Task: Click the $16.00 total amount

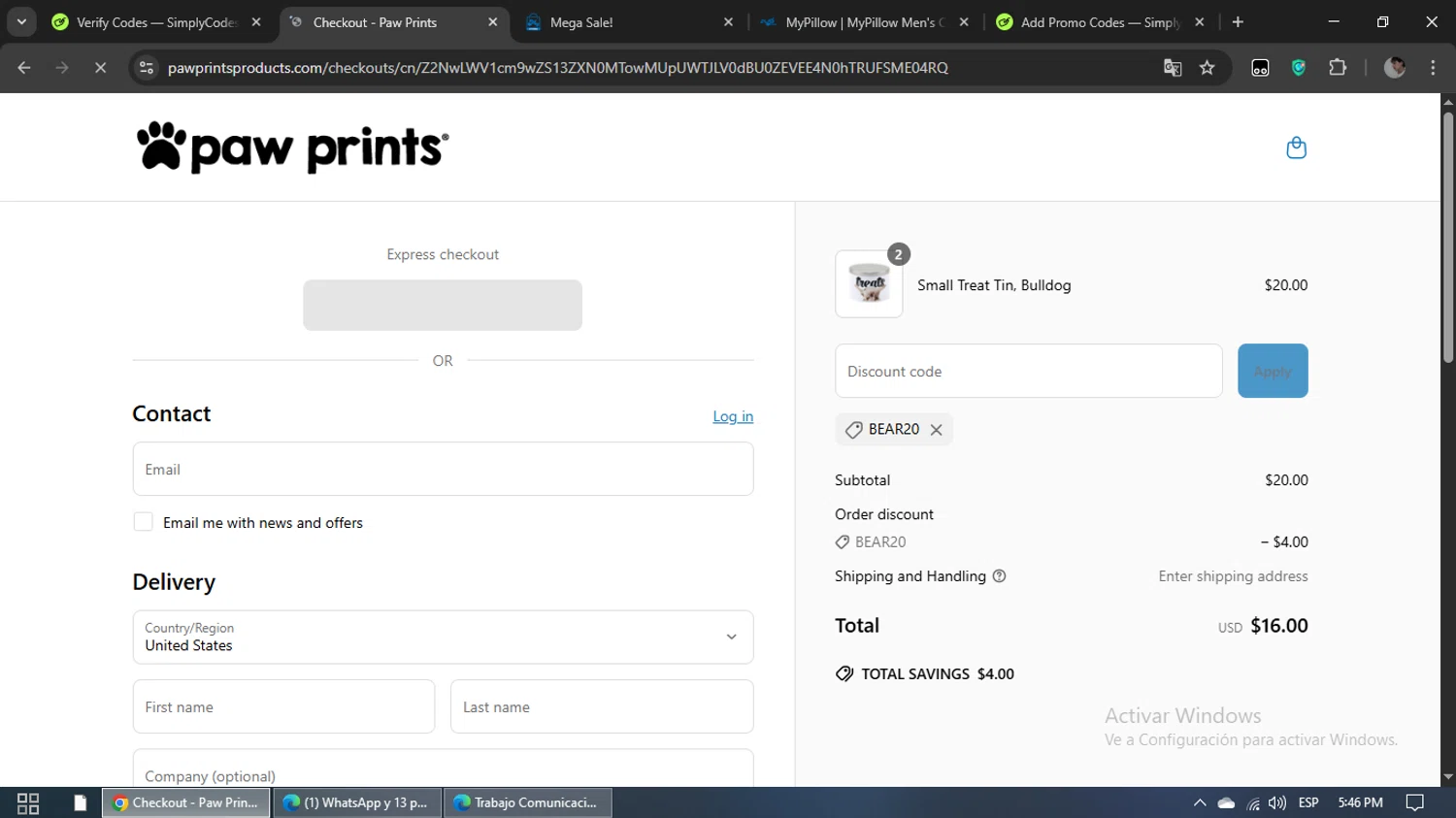Action: [1279, 626]
